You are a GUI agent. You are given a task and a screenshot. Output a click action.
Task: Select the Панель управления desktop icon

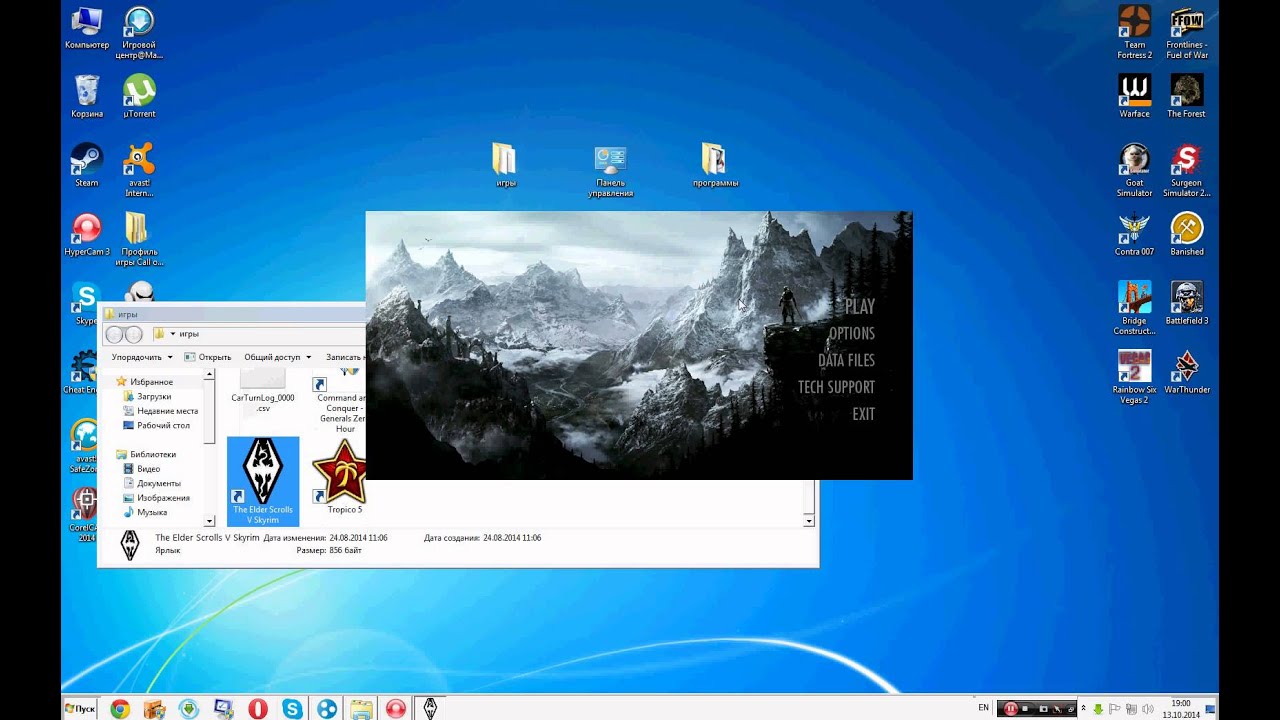(610, 171)
